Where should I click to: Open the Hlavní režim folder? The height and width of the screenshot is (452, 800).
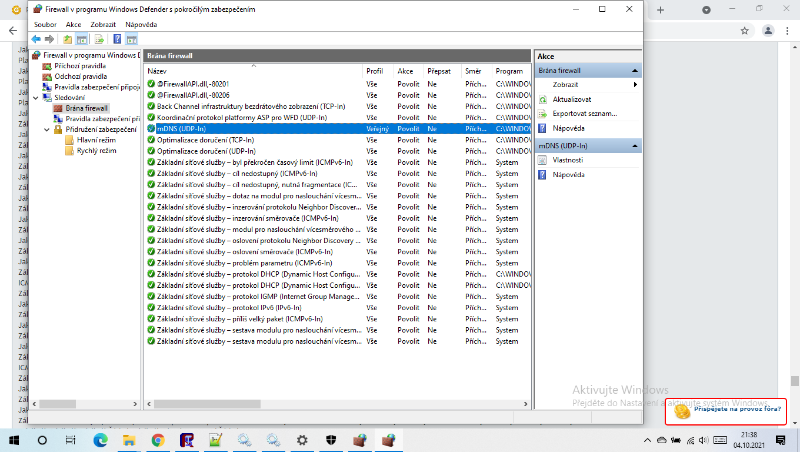coord(96,140)
